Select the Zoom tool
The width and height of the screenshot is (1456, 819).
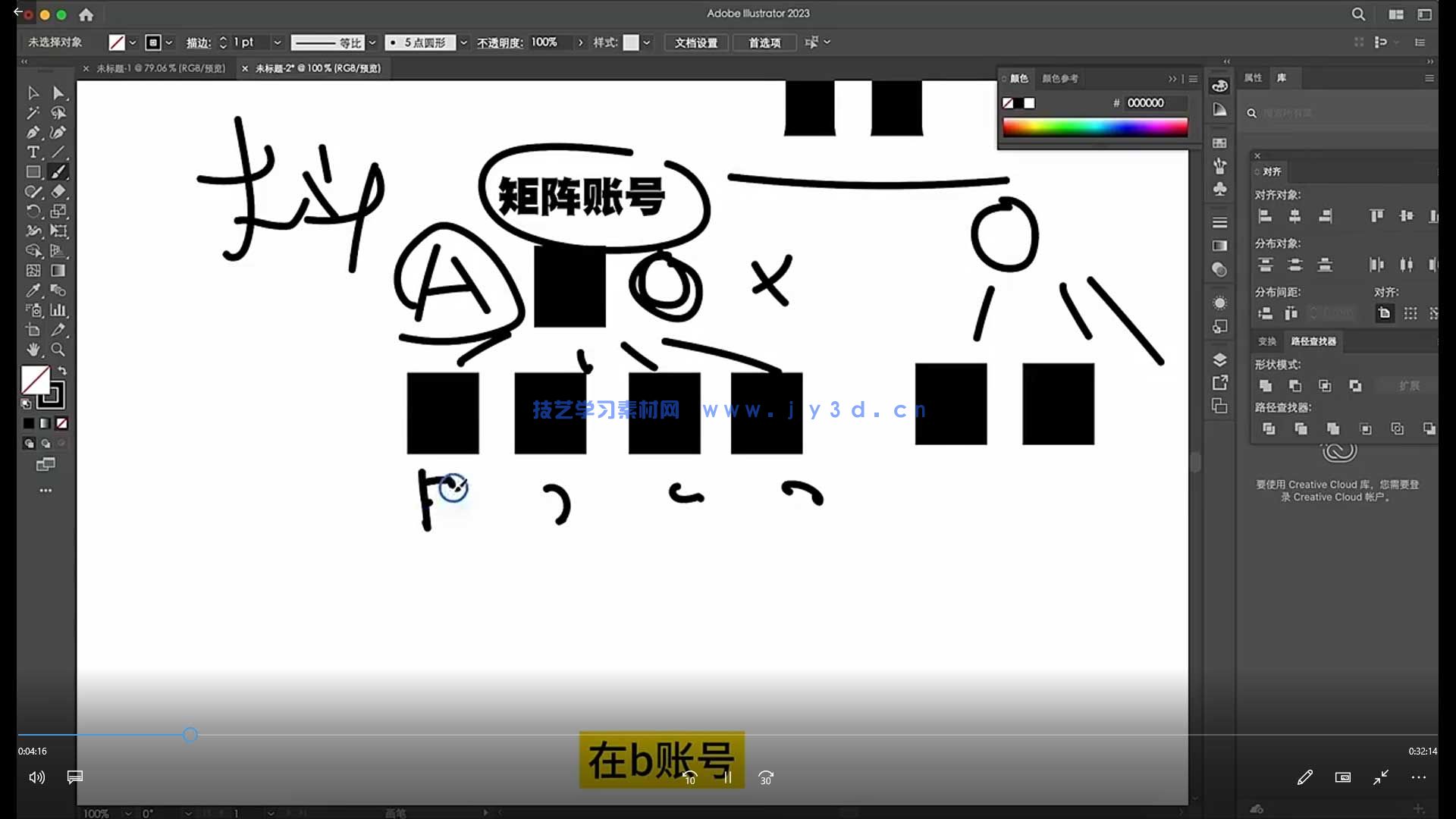[x=58, y=350]
